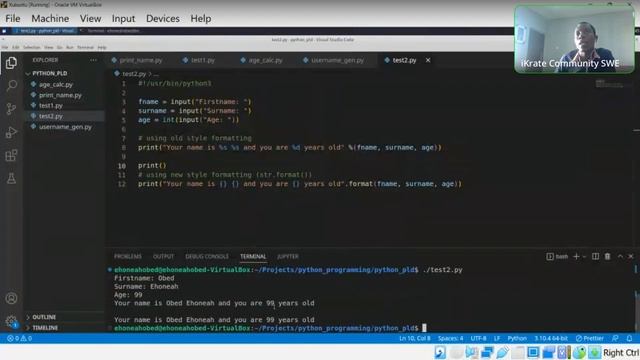Click the VirtualBox hard disk status icon

(440, 352)
